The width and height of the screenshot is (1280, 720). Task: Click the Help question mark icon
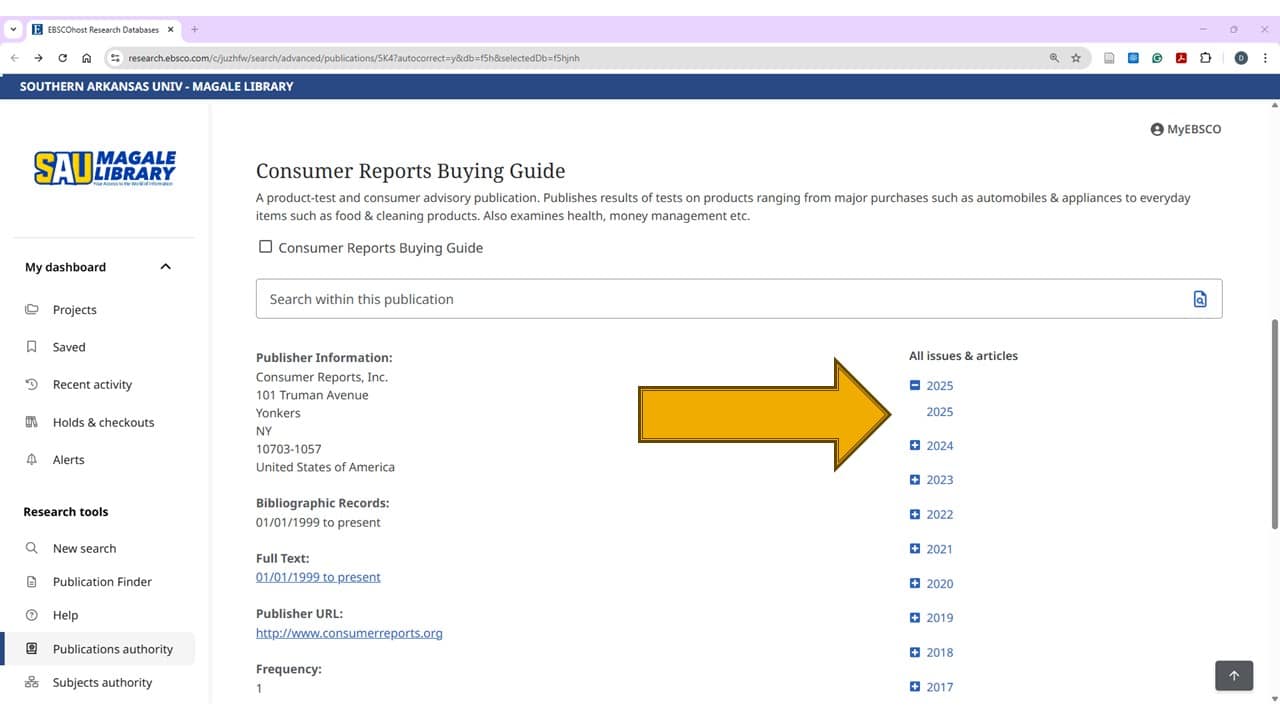pos(31,615)
